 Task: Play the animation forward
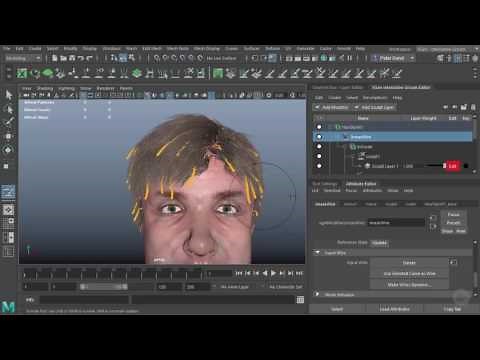pyautogui.click(x=273, y=273)
